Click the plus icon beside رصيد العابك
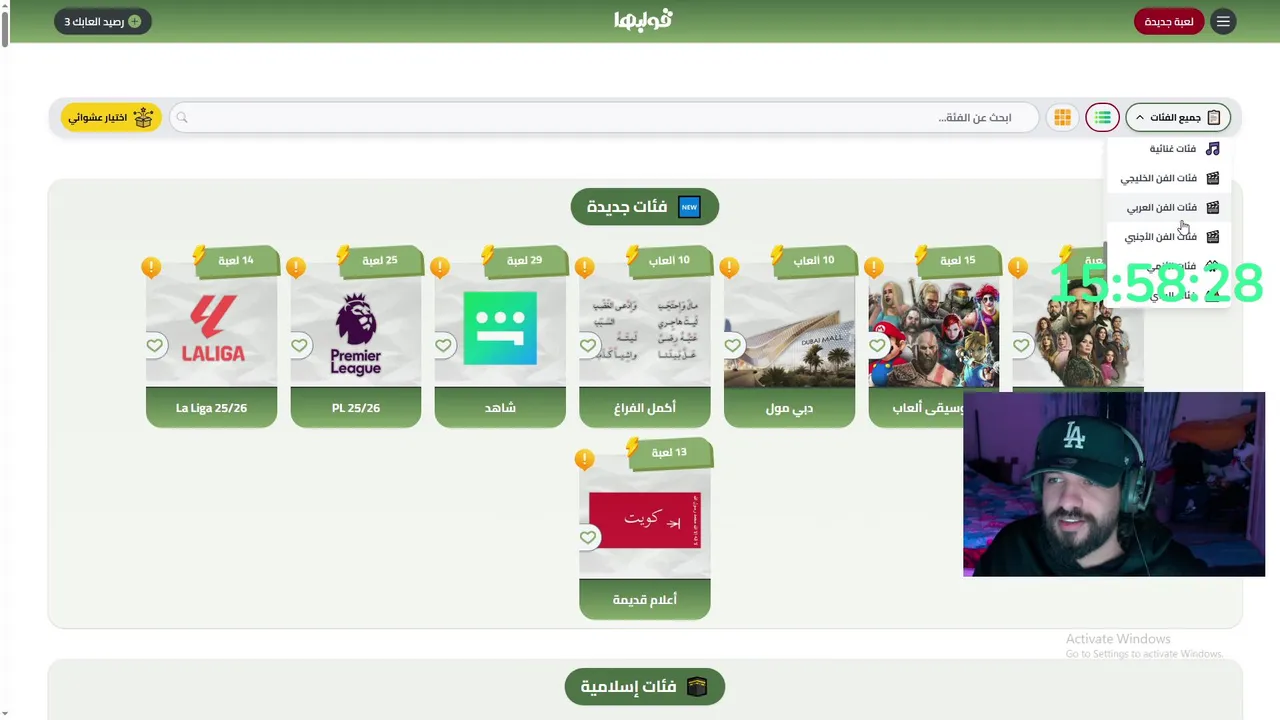This screenshot has height=720, width=1280. [134, 21]
